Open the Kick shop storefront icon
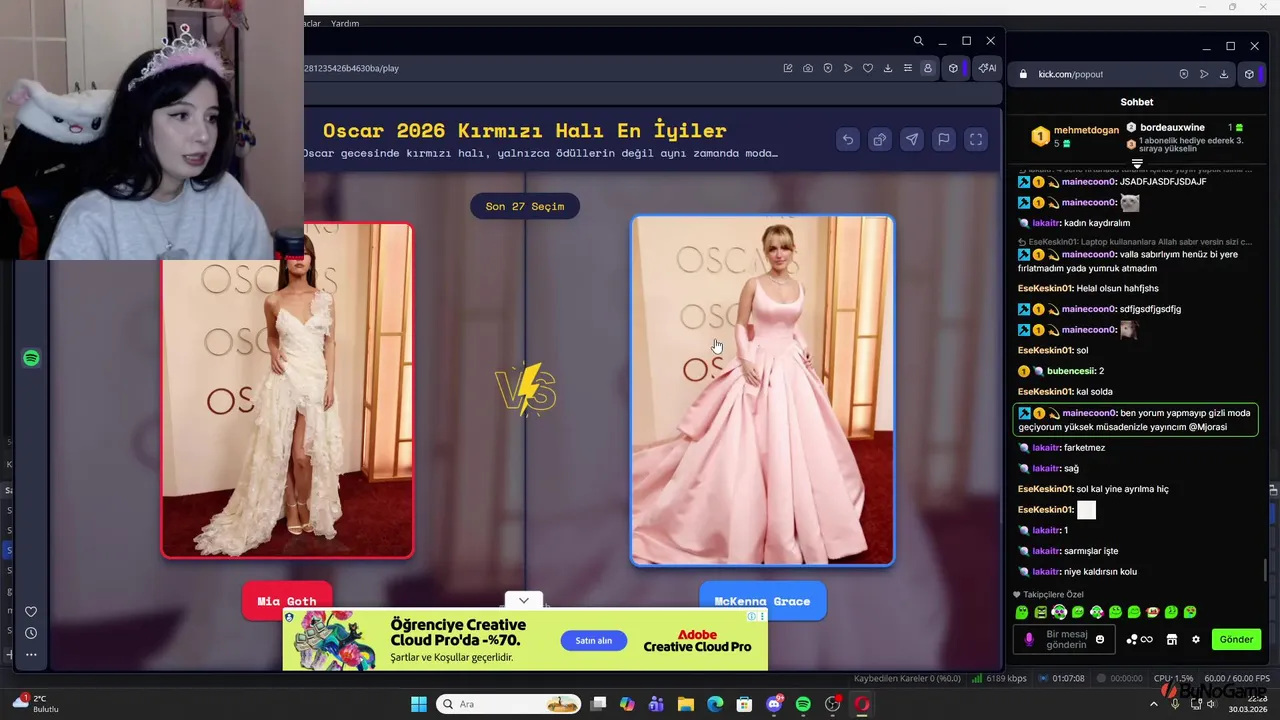 coord(1172,639)
